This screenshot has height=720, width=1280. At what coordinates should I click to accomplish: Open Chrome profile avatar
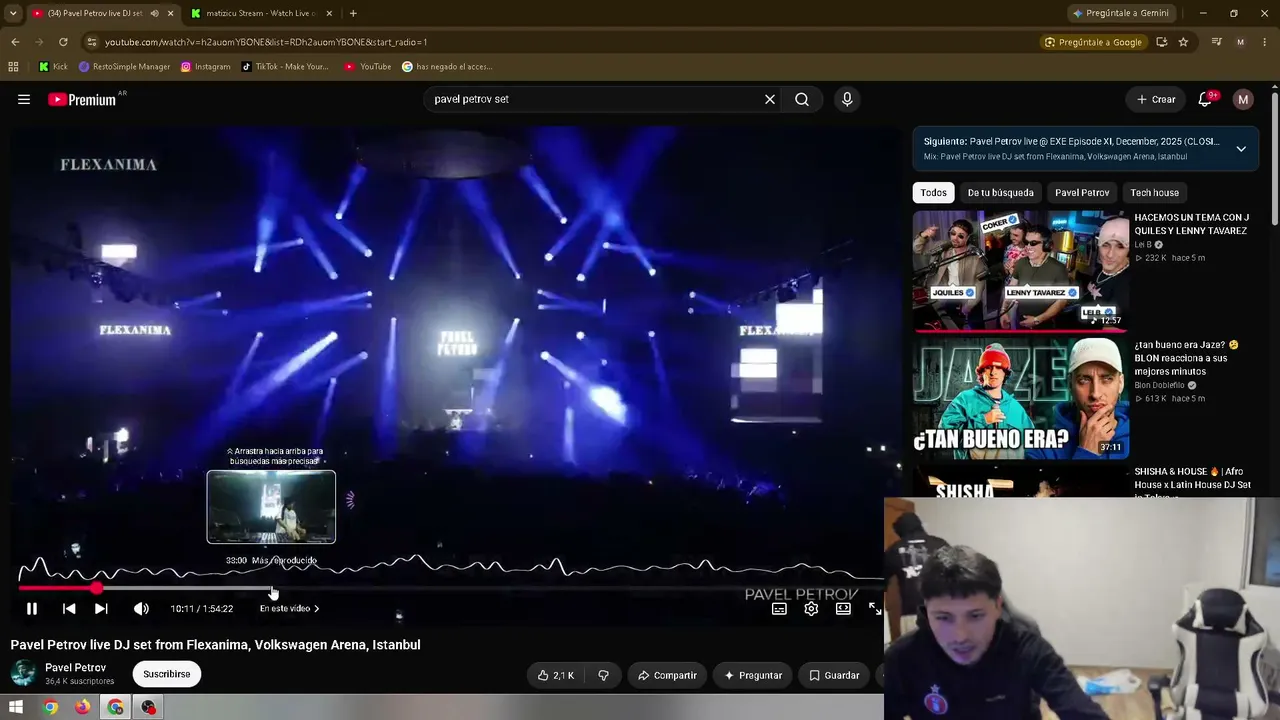coord(1240,42)
